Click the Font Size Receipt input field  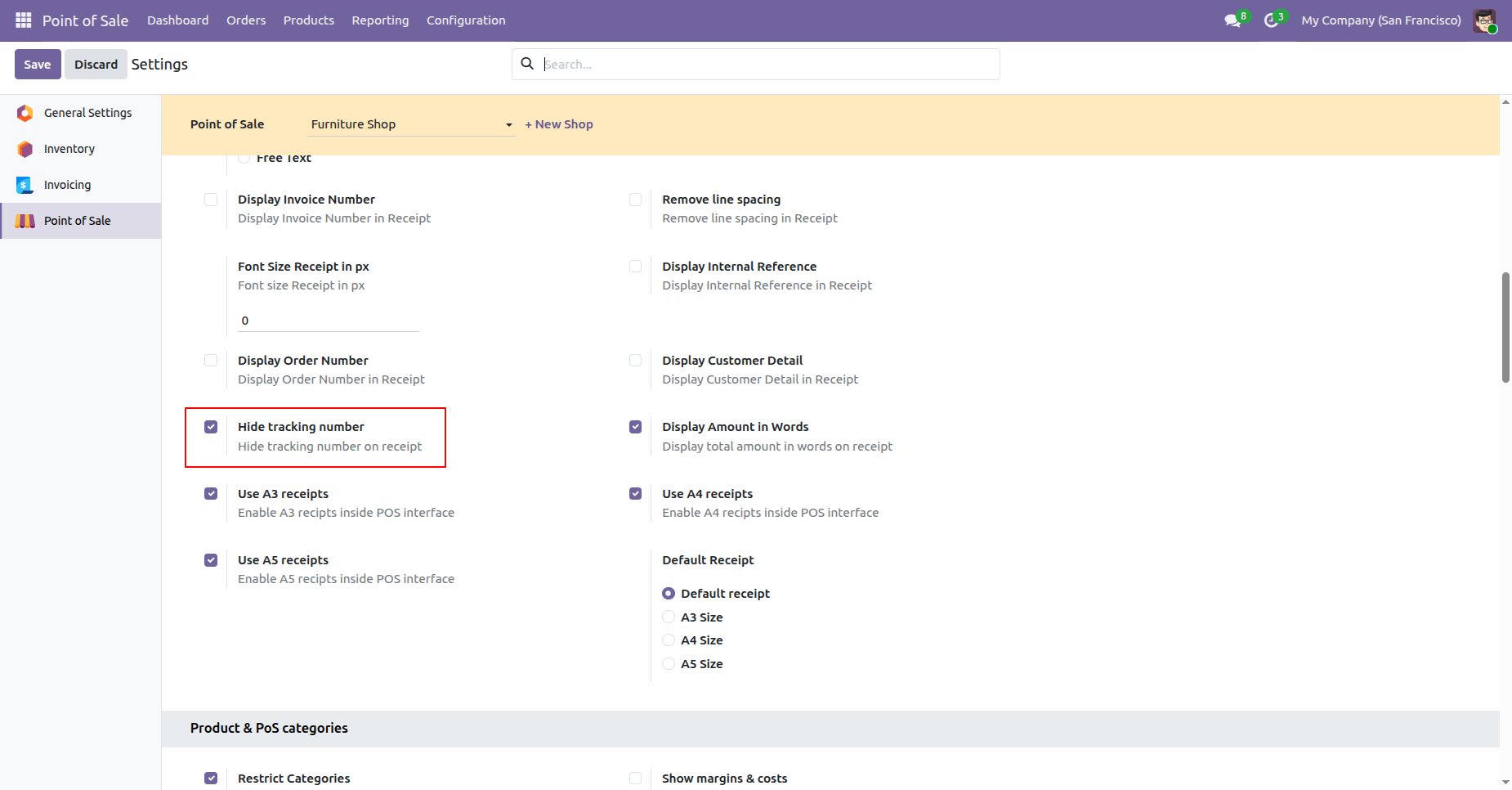[x=328, y=321]
